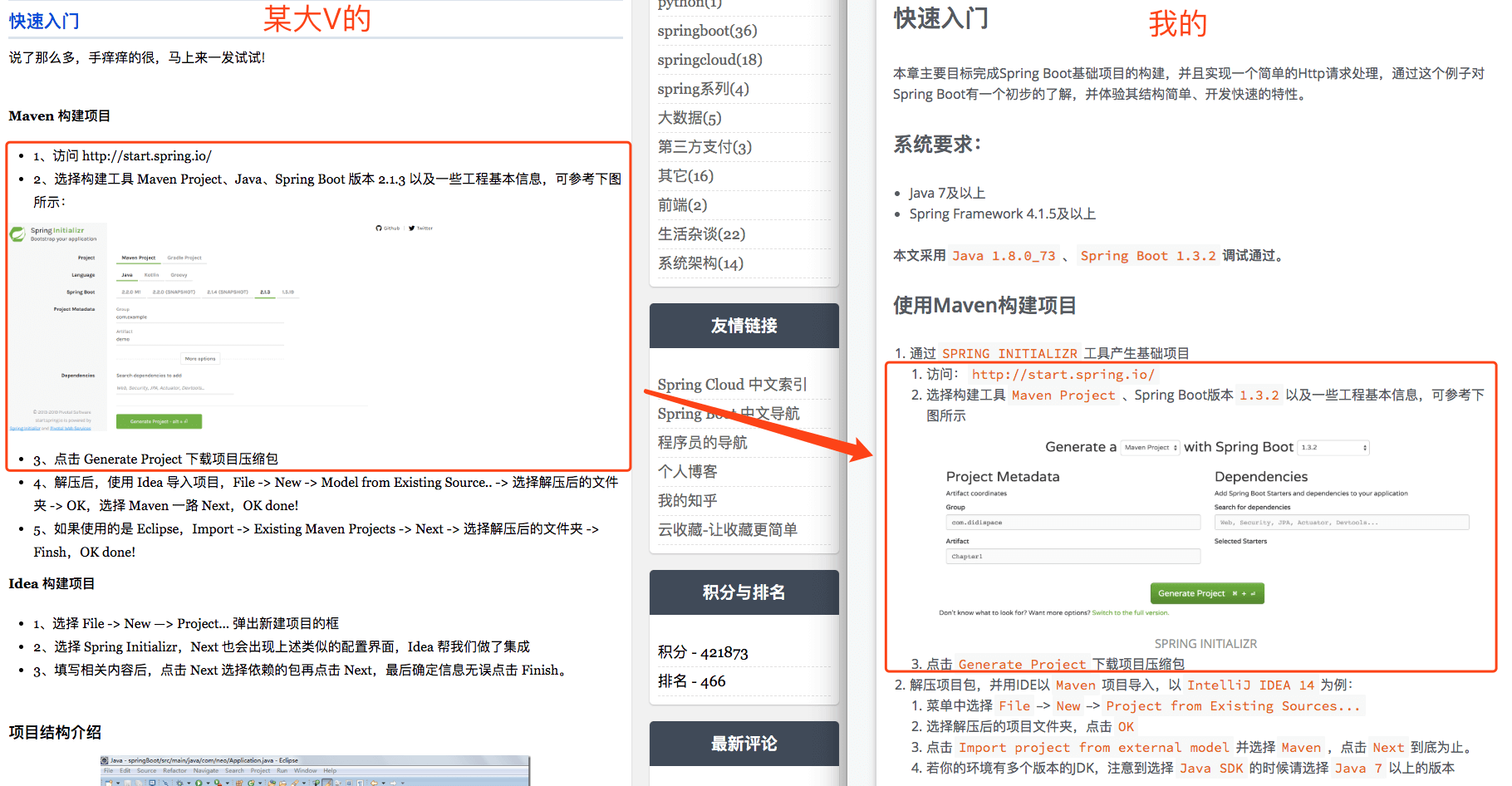Viewport: 1512px width, 786px height.
Task: Select Spring Boot 2.2.0 (SNAPSHOT) tab
Action: [174, 292]
